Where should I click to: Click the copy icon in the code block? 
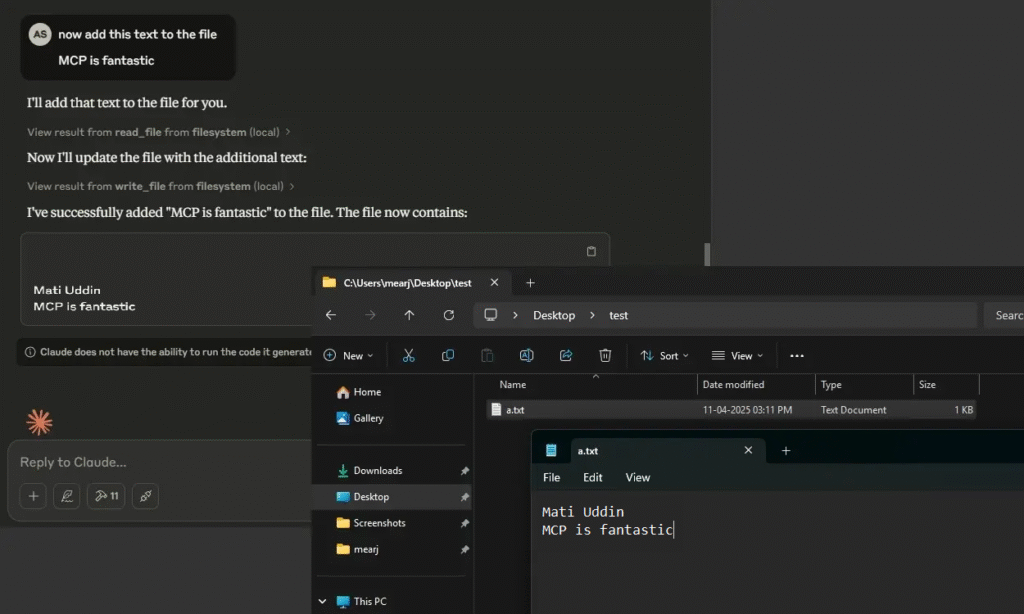click(591, 251)
